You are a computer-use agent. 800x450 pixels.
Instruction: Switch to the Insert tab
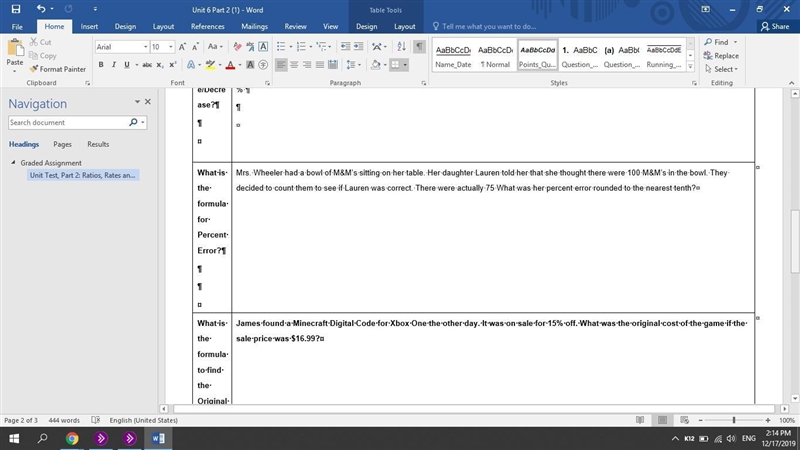89,27
